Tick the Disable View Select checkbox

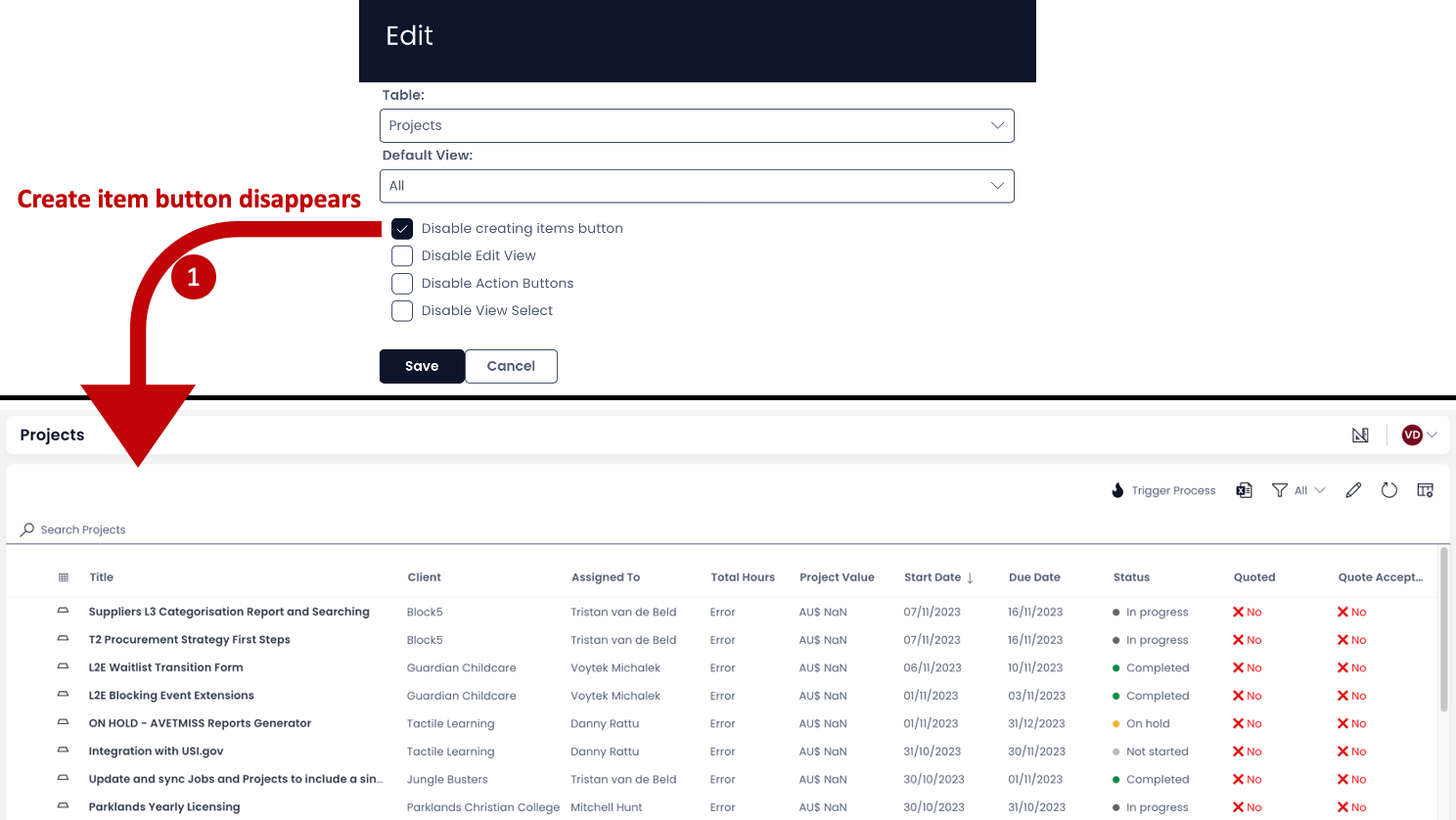click(x=402, y=311)
